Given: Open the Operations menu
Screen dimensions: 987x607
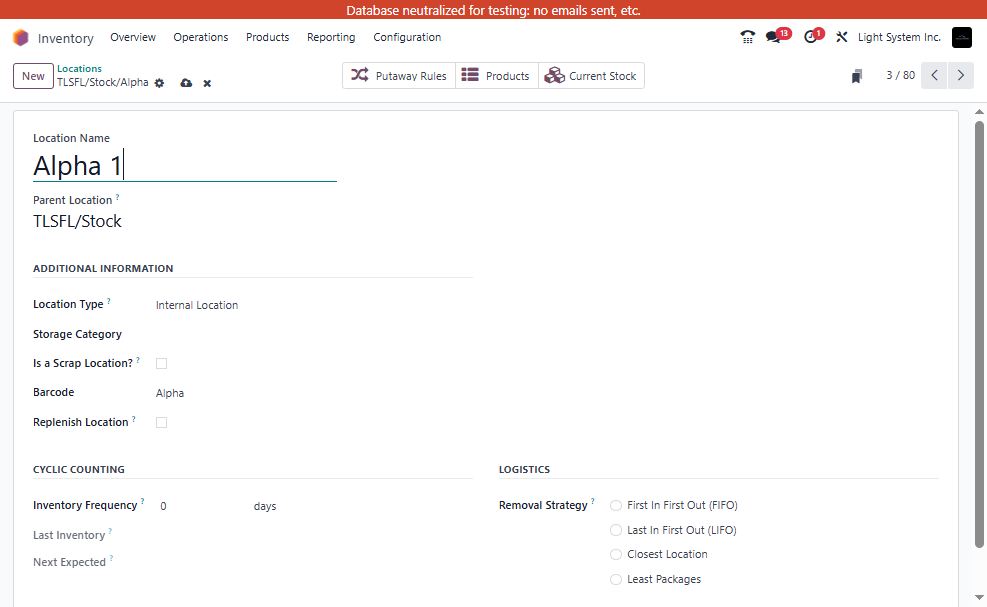Looking at the screenshot, I should (201, 37).
